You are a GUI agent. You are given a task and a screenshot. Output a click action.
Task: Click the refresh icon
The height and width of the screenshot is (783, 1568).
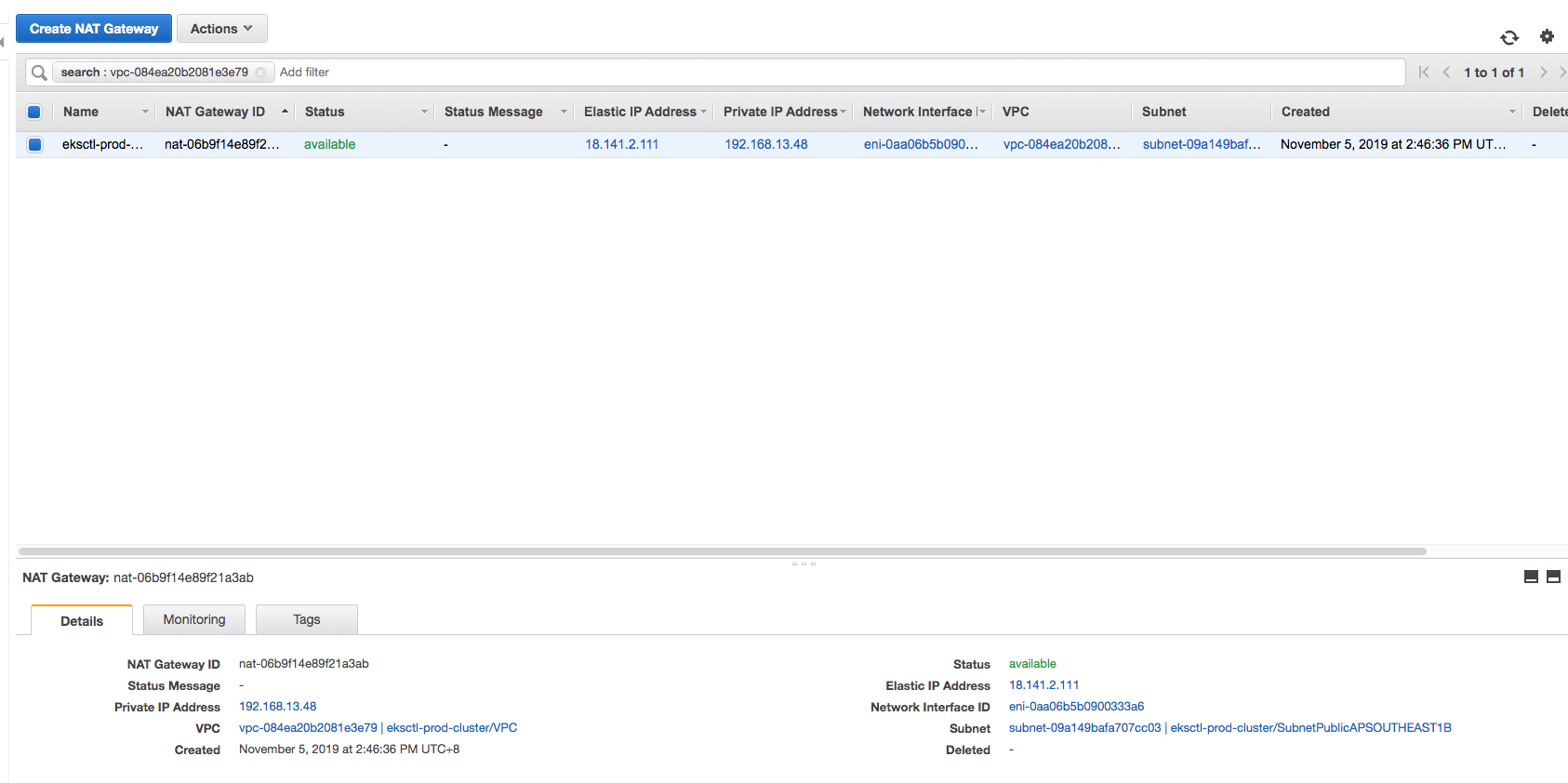click(x=1508, y=37)
